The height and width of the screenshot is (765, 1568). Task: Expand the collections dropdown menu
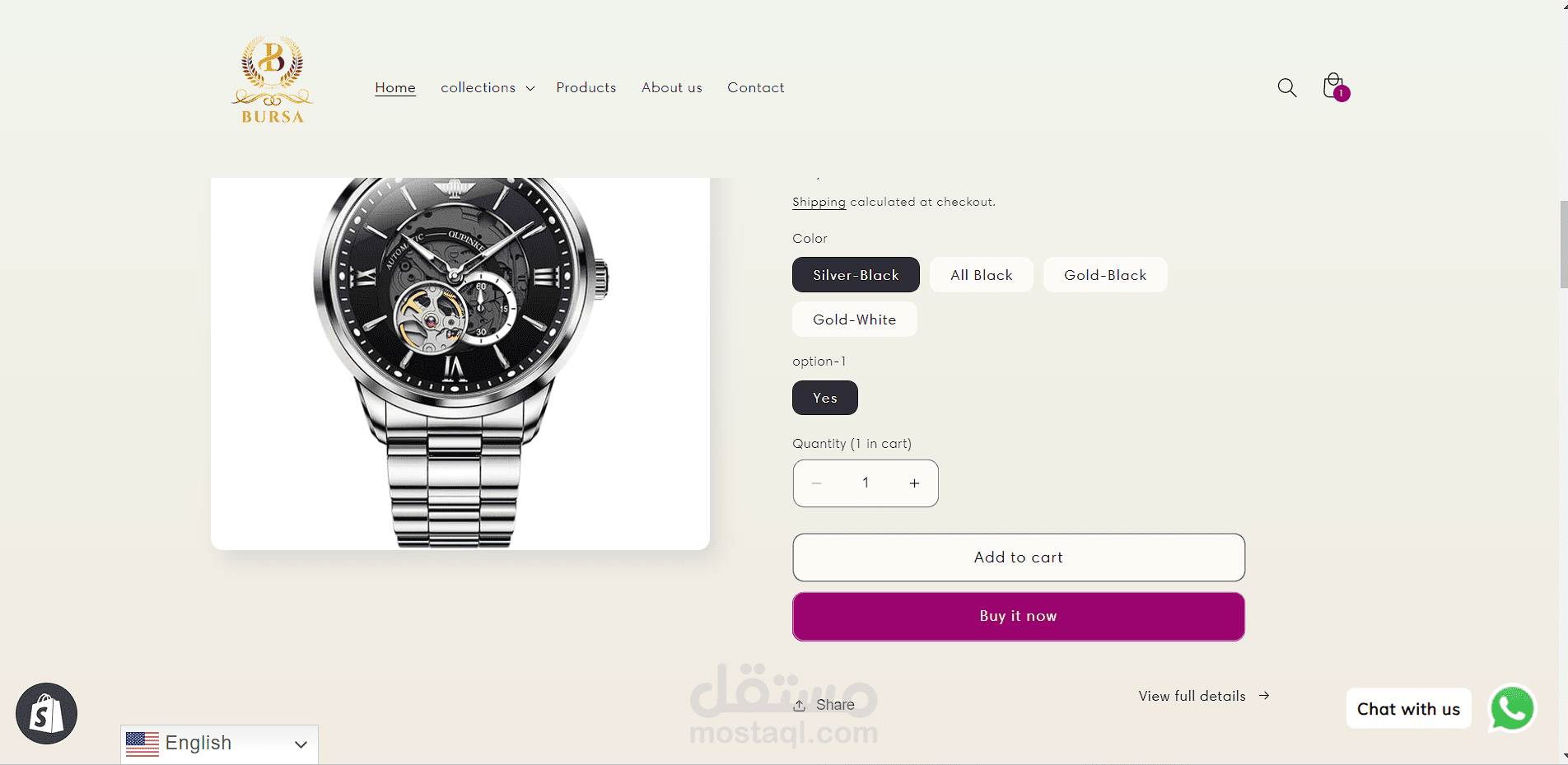488,87
